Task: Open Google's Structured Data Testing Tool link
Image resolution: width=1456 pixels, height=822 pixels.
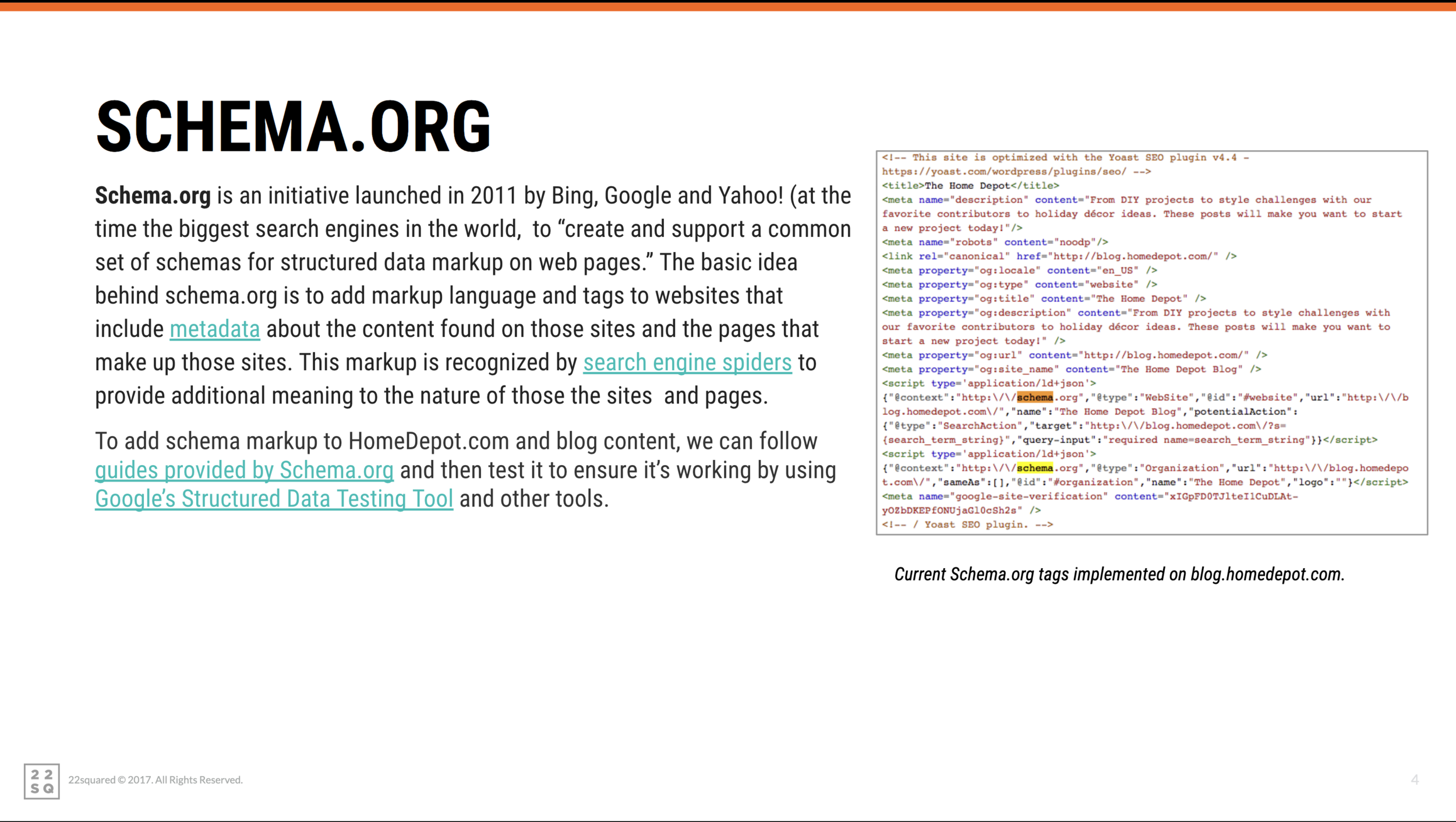Action: [274, 499]
